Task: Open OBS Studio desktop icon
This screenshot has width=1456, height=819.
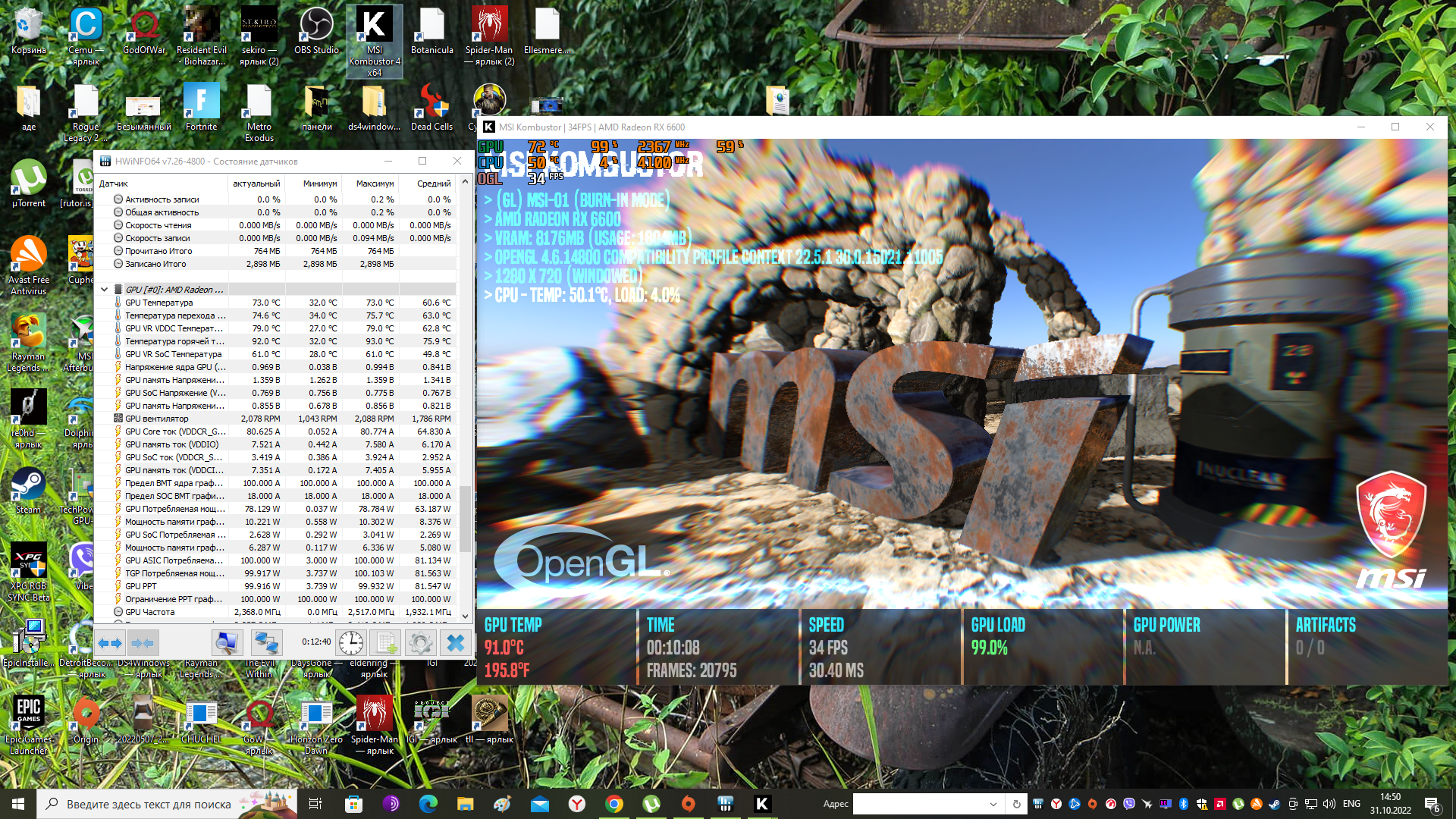Action: click(316, 31)
